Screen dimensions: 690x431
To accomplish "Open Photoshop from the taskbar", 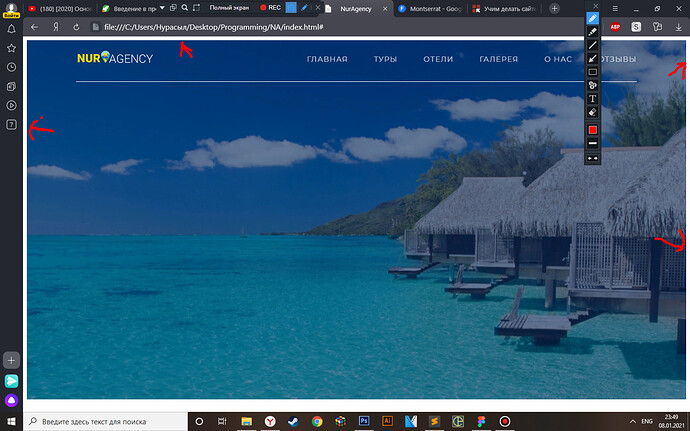I will pos(363,421).
